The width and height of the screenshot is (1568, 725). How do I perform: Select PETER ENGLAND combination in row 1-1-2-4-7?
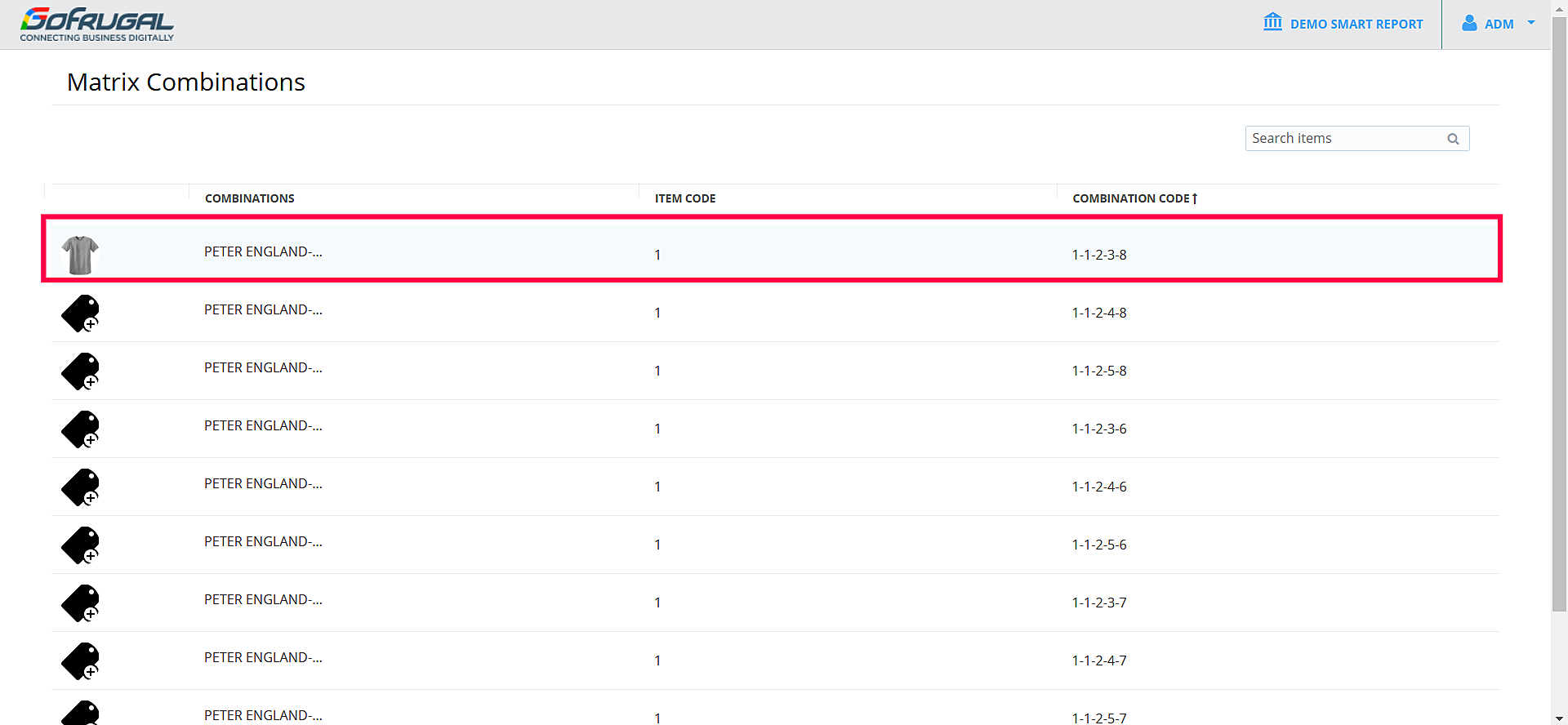click(x=263, y=657)
